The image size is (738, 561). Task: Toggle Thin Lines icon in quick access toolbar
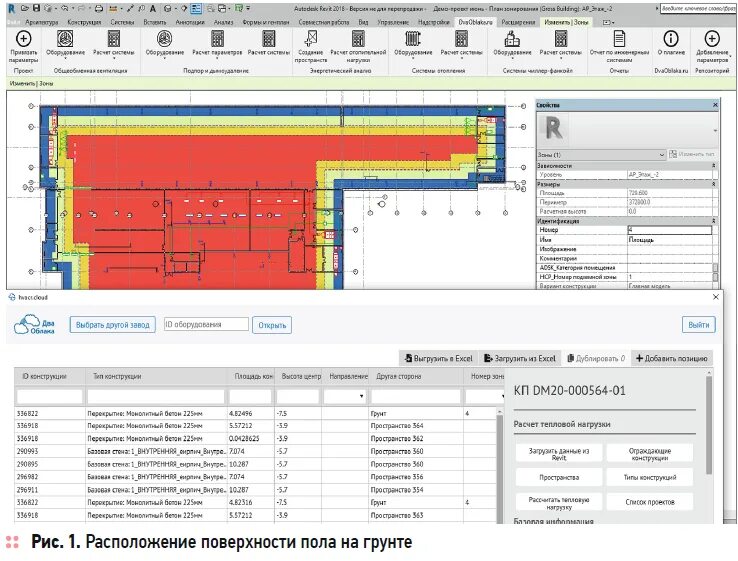[x=196, y=8]
